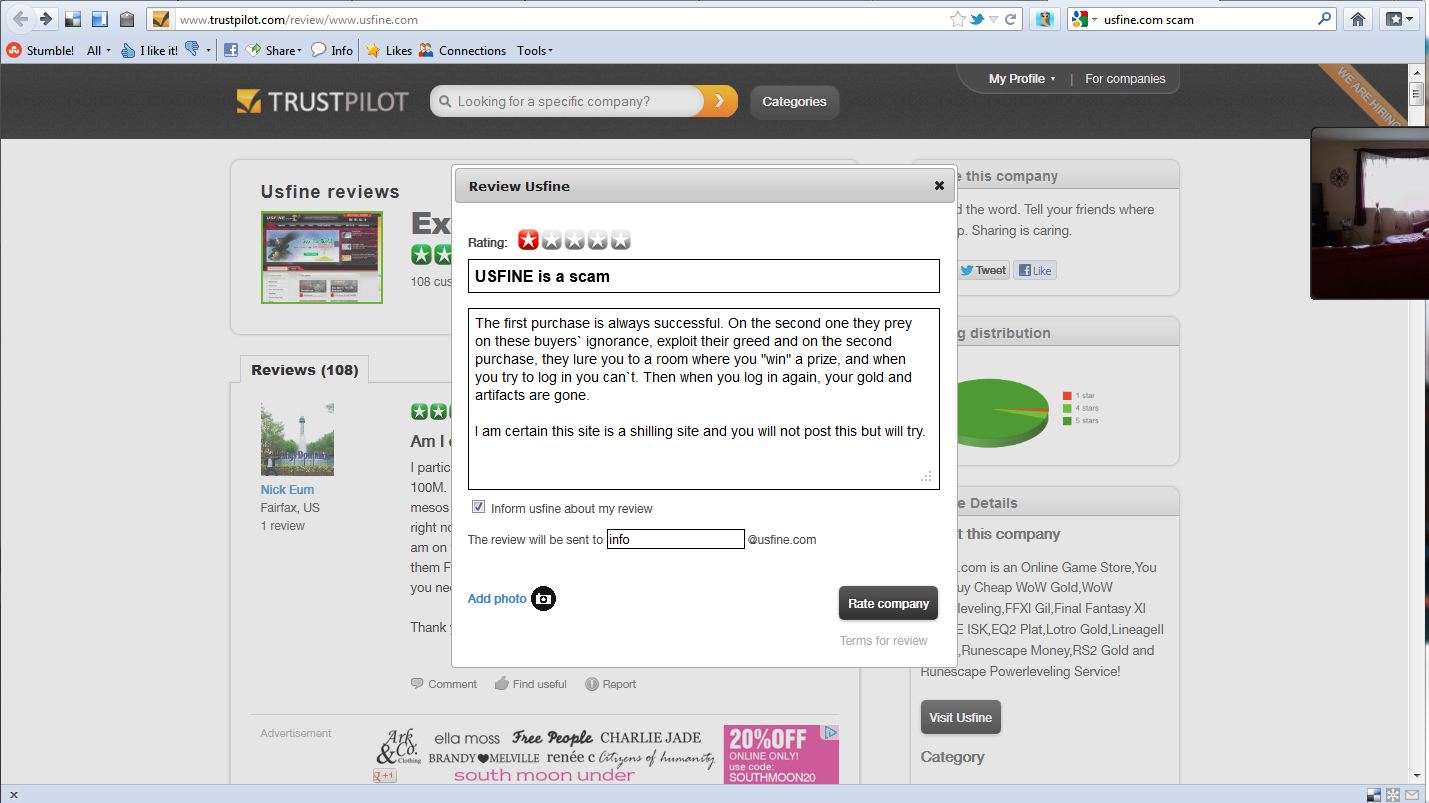This screenshot has width=1429, height=803.
Task: Bookmark this page with the star icon
Action: [957, 19]
